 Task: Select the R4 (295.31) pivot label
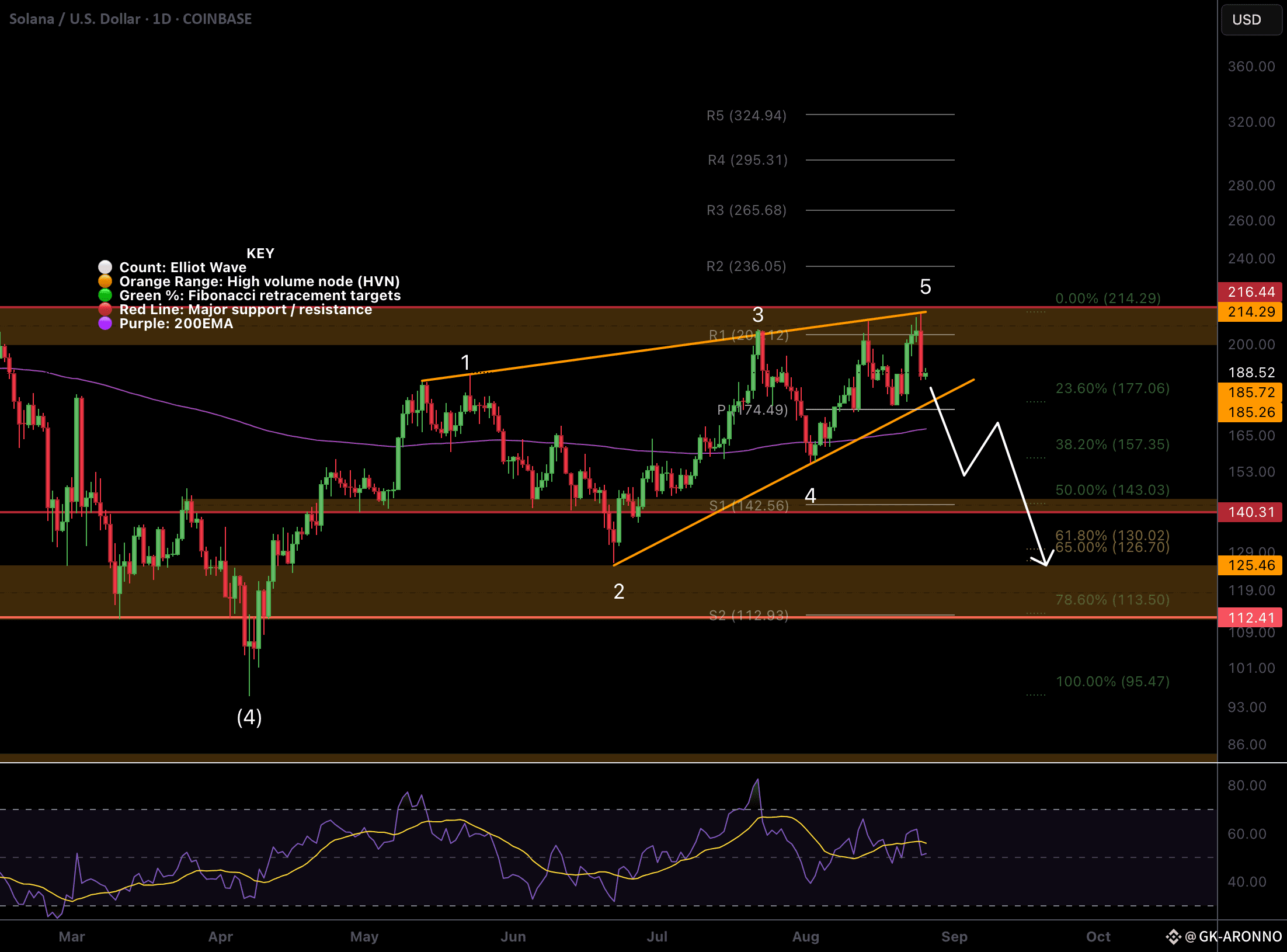747,160
